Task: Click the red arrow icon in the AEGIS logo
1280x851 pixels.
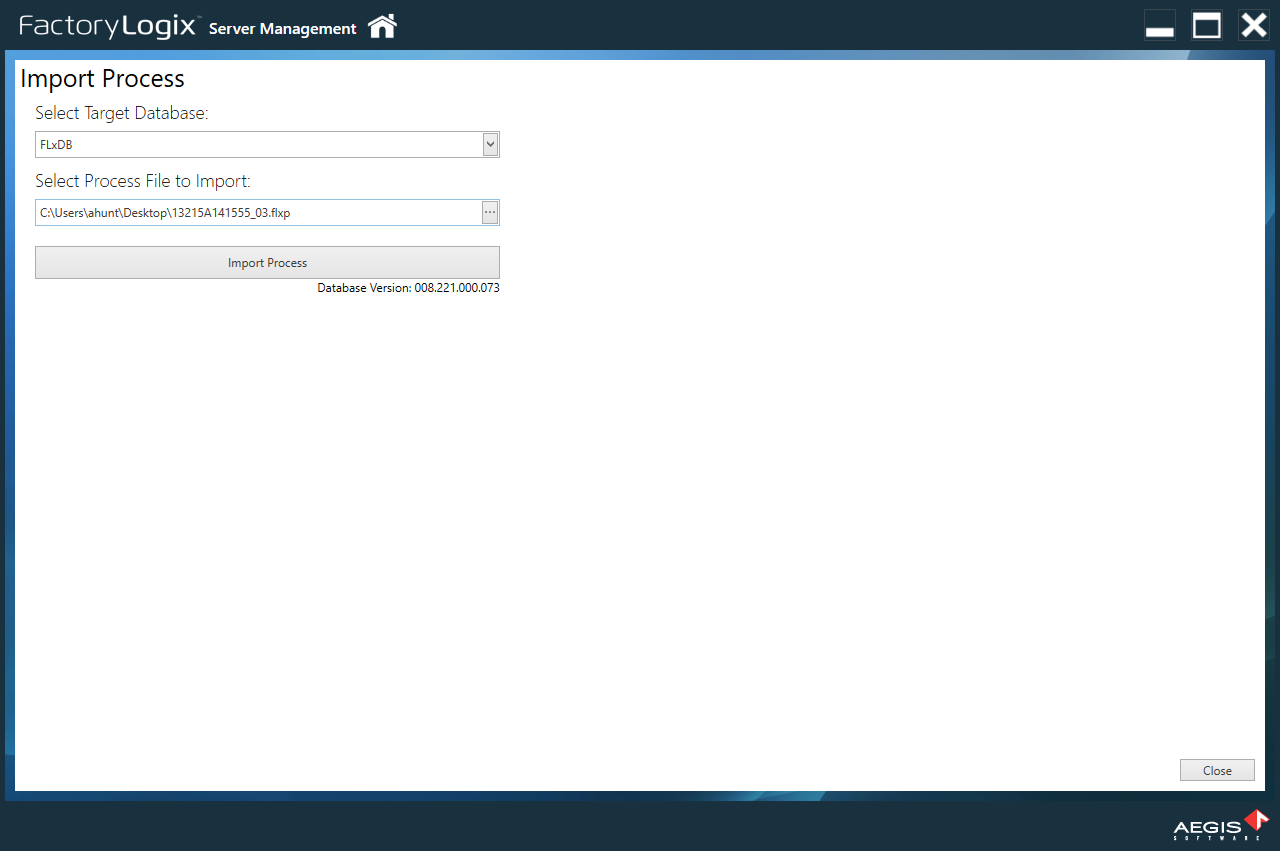Action: coord(1254,820)
